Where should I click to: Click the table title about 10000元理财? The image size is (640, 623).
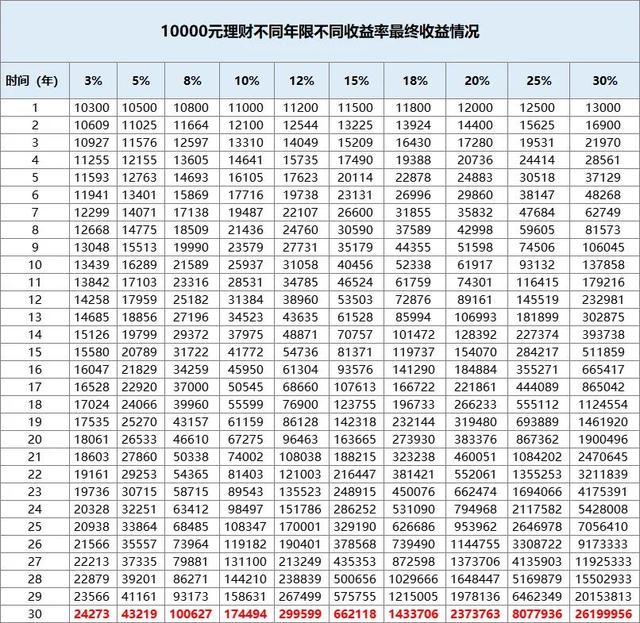pos(320,31)
